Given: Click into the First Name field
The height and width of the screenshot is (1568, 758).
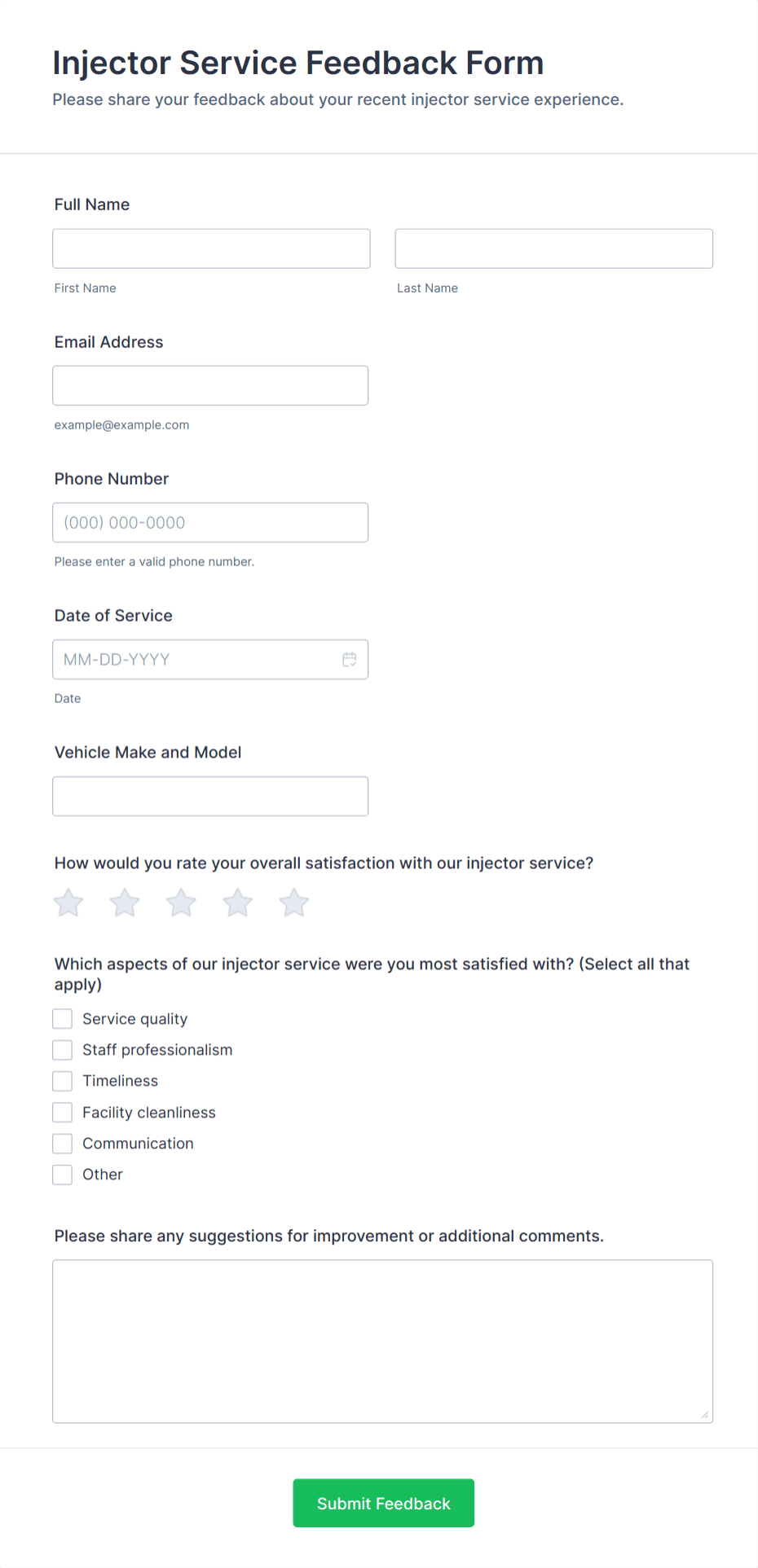Looking at the screenshot, I should (210, 248).
